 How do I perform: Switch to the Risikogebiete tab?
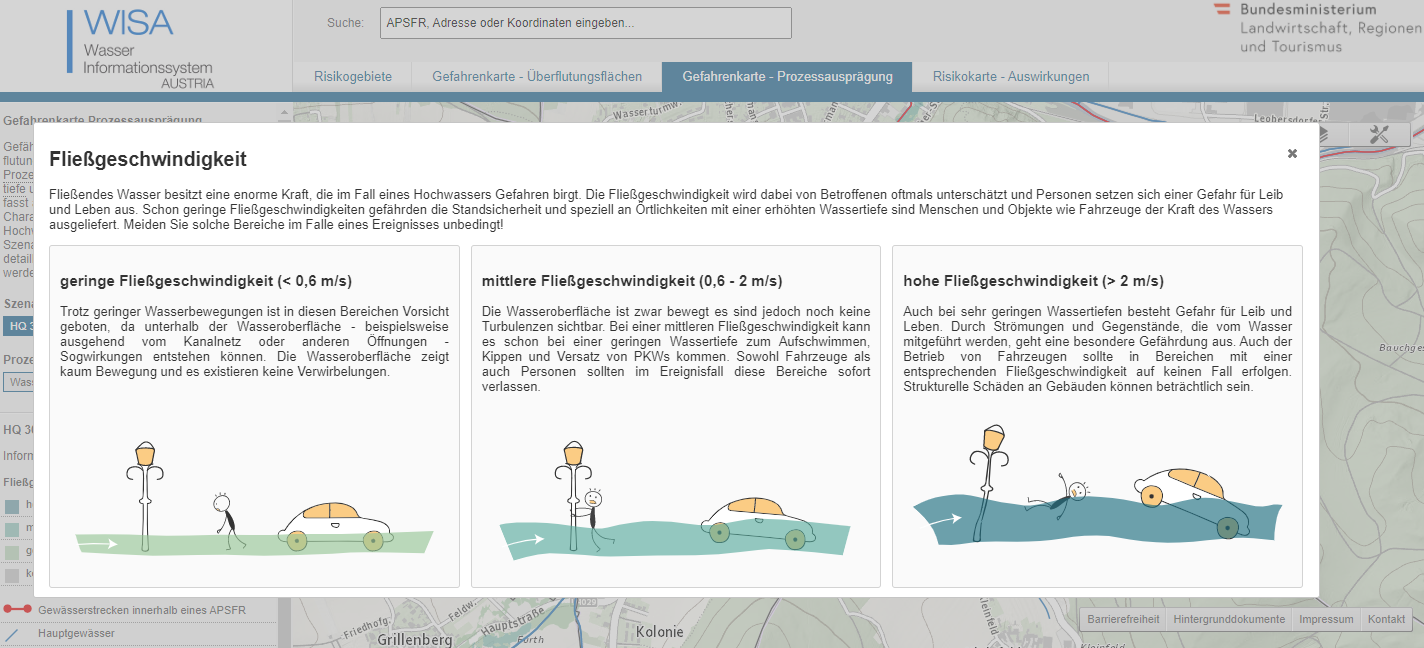click(x=353, y=77)
